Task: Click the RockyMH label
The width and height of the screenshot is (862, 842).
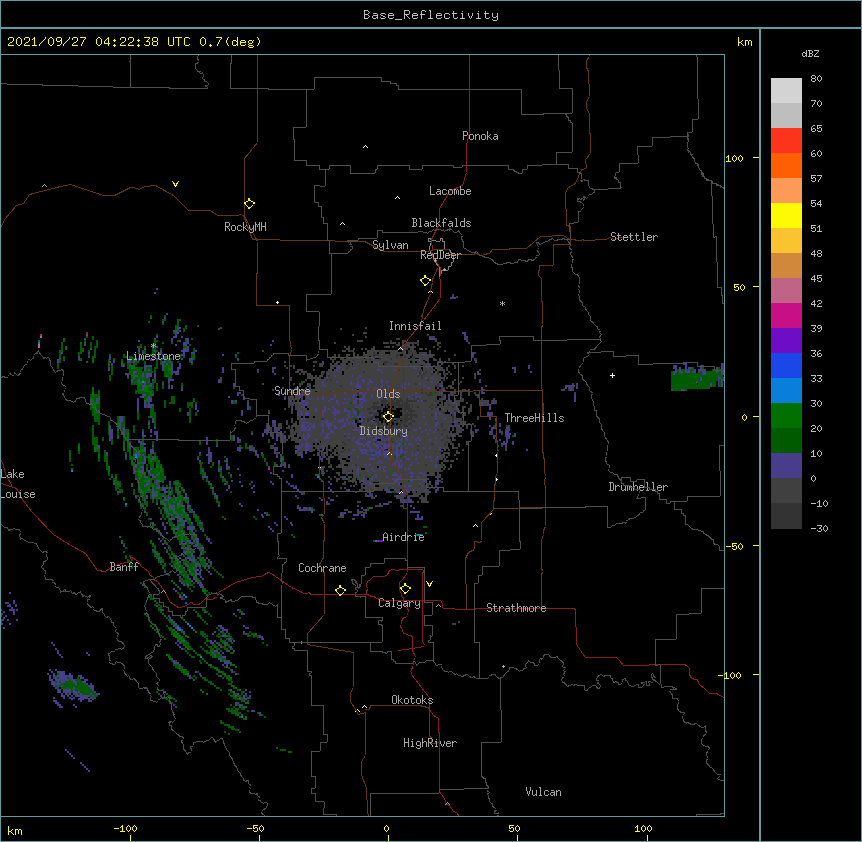Action: point(245,227)
